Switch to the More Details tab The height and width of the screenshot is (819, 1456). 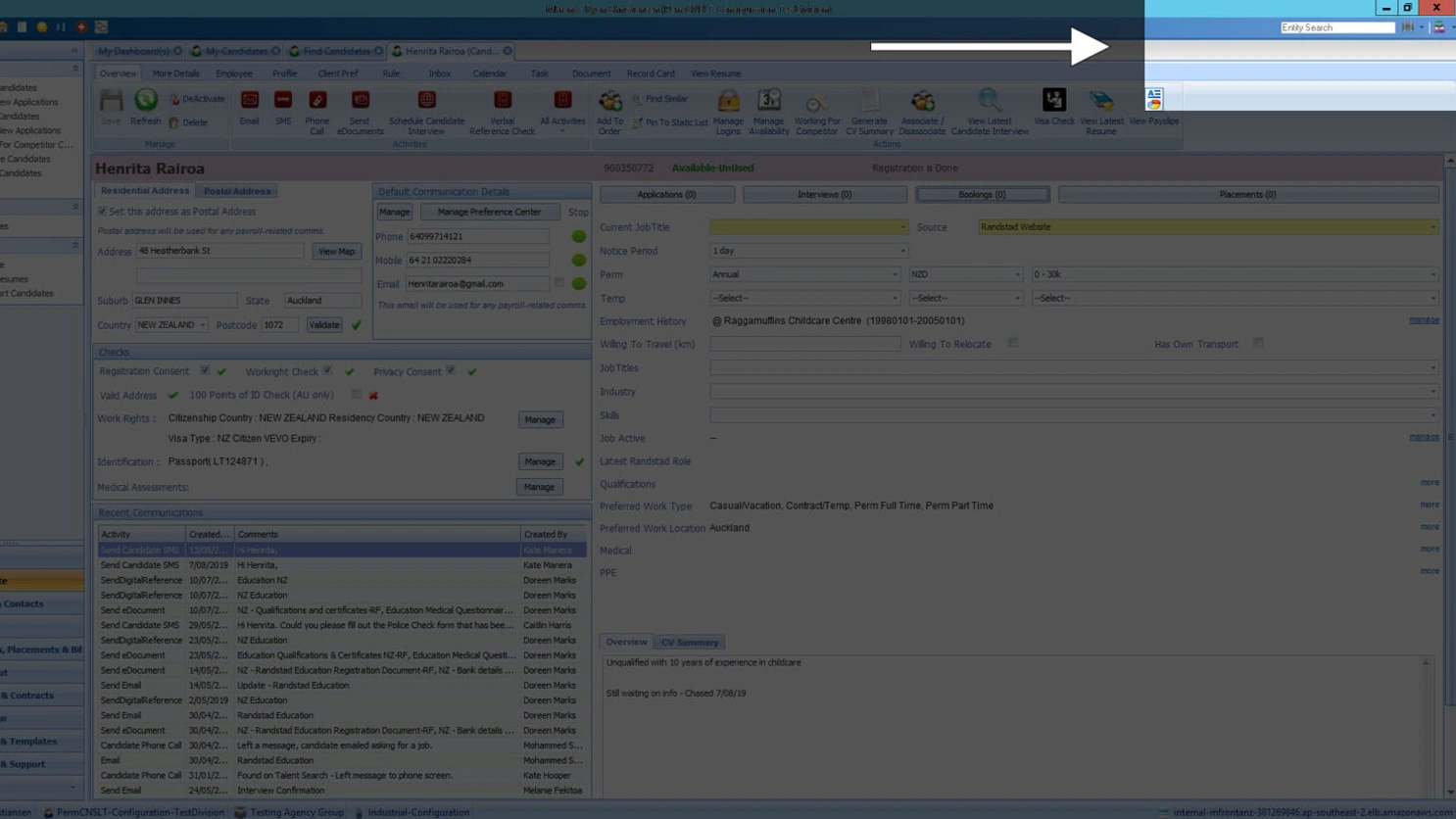point(175,73)
